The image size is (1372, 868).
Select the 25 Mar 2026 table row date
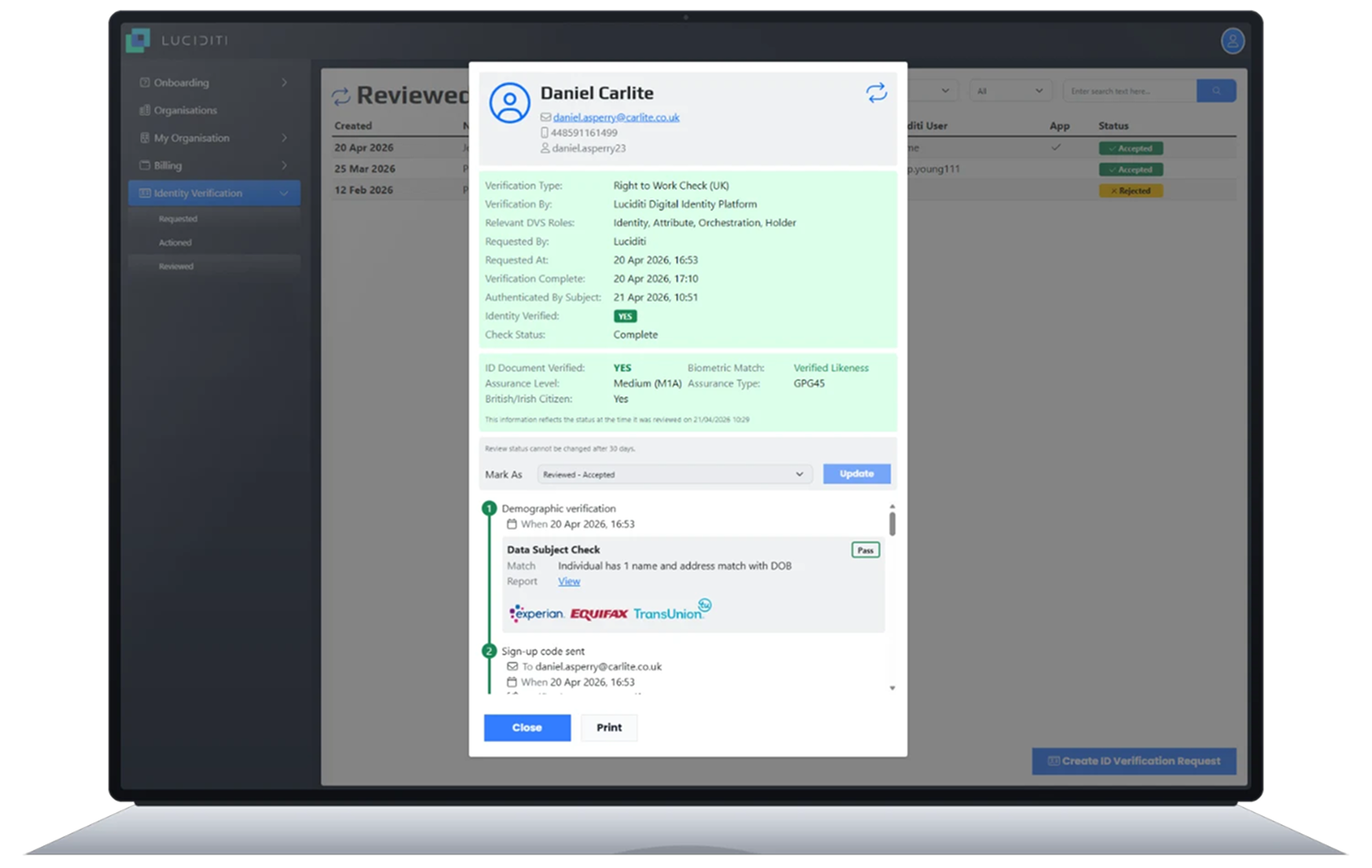365,168
